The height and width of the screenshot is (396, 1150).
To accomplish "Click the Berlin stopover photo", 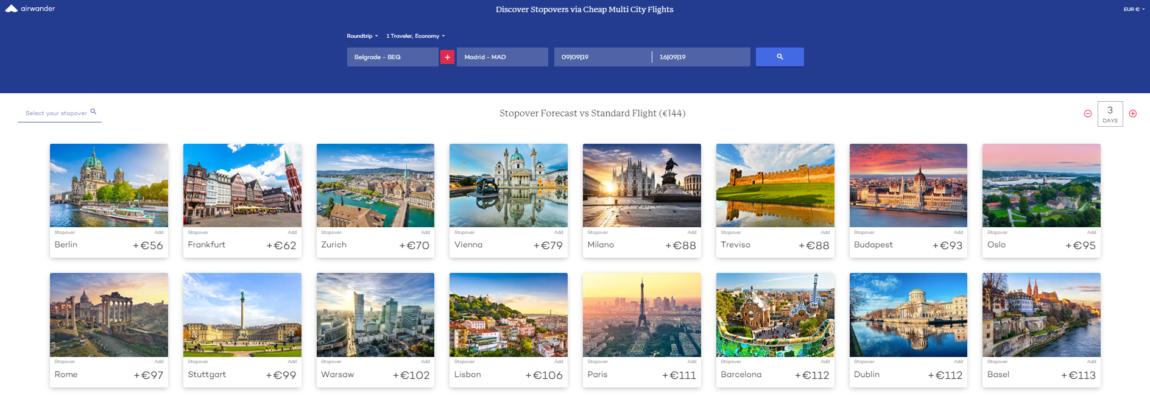I will tap(109, 186).
